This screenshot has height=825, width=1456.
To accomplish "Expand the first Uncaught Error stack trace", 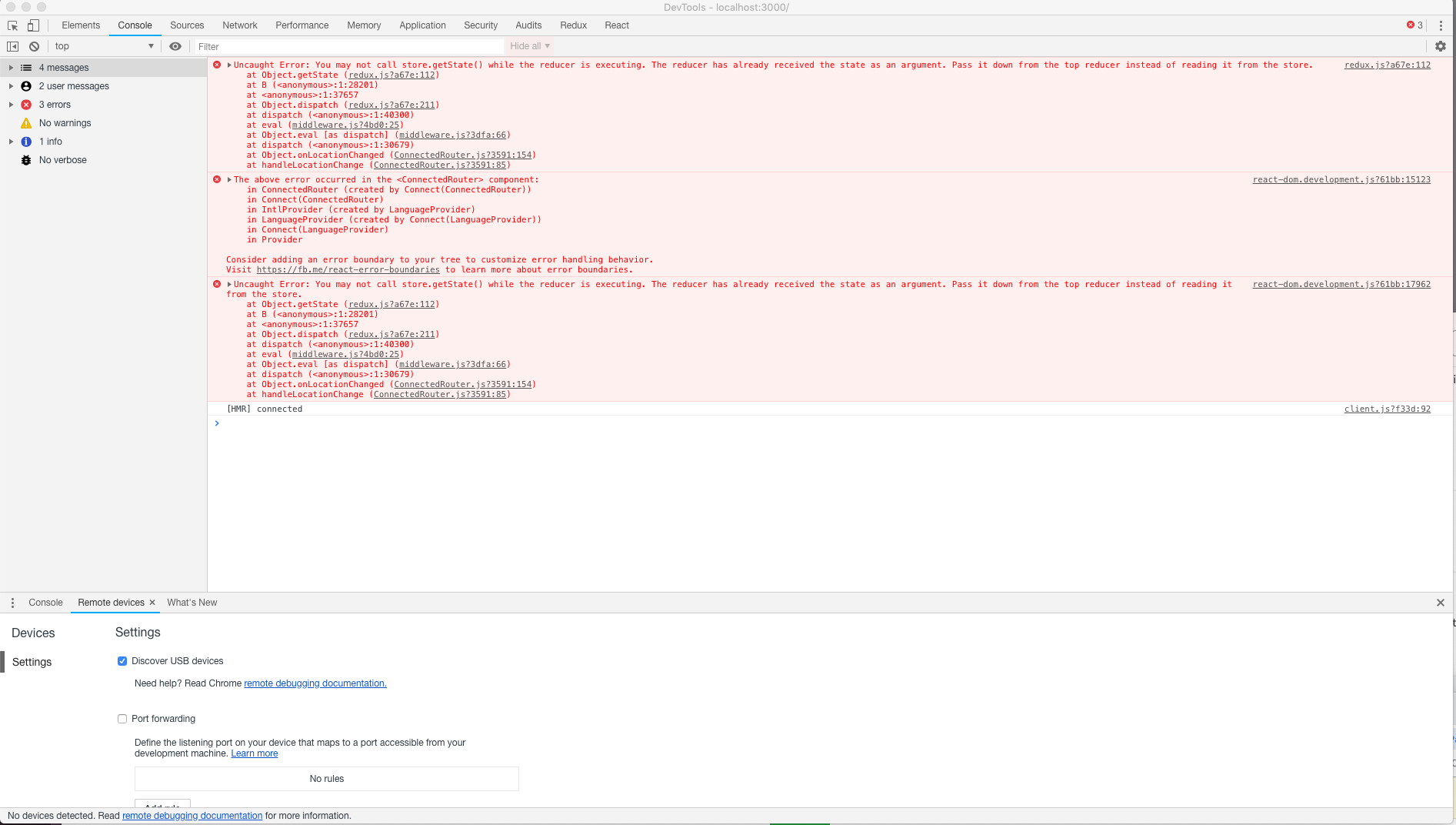I will click(x=228, y=65).
